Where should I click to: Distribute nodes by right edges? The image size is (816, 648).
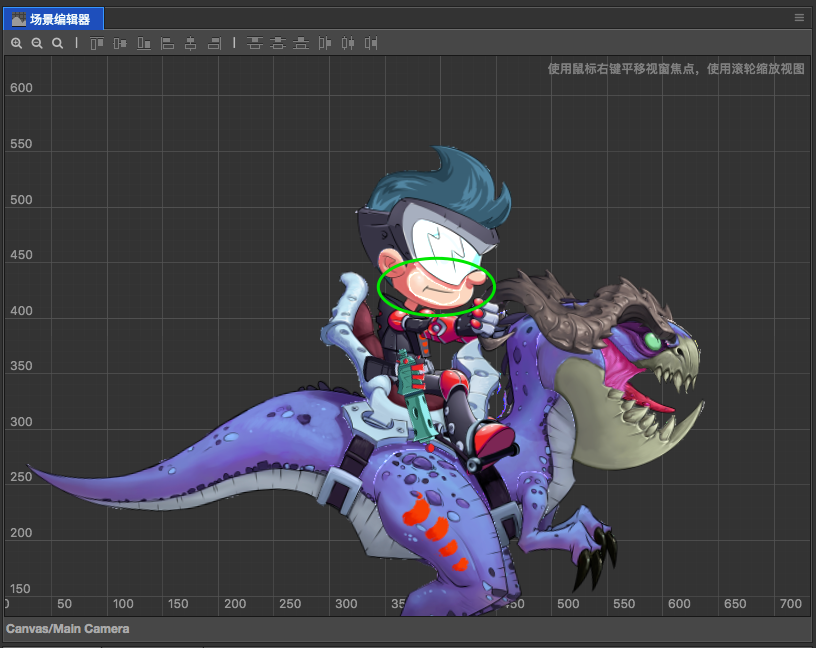(371, 43)
